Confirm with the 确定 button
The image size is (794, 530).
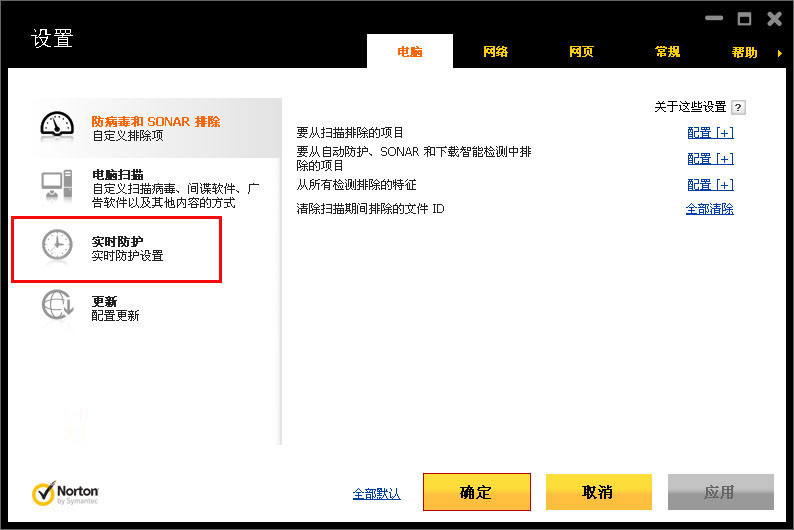[x=477, y=492]
